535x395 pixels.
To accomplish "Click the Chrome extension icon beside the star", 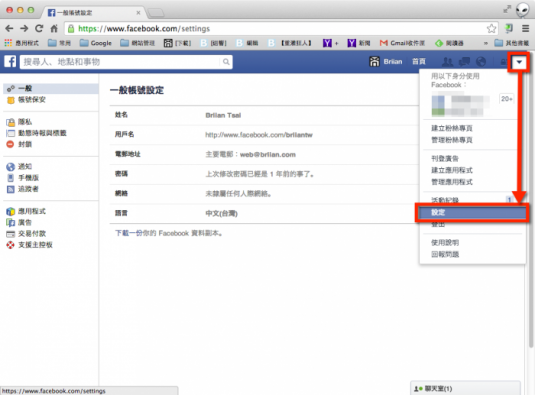I will click(509, 29).
